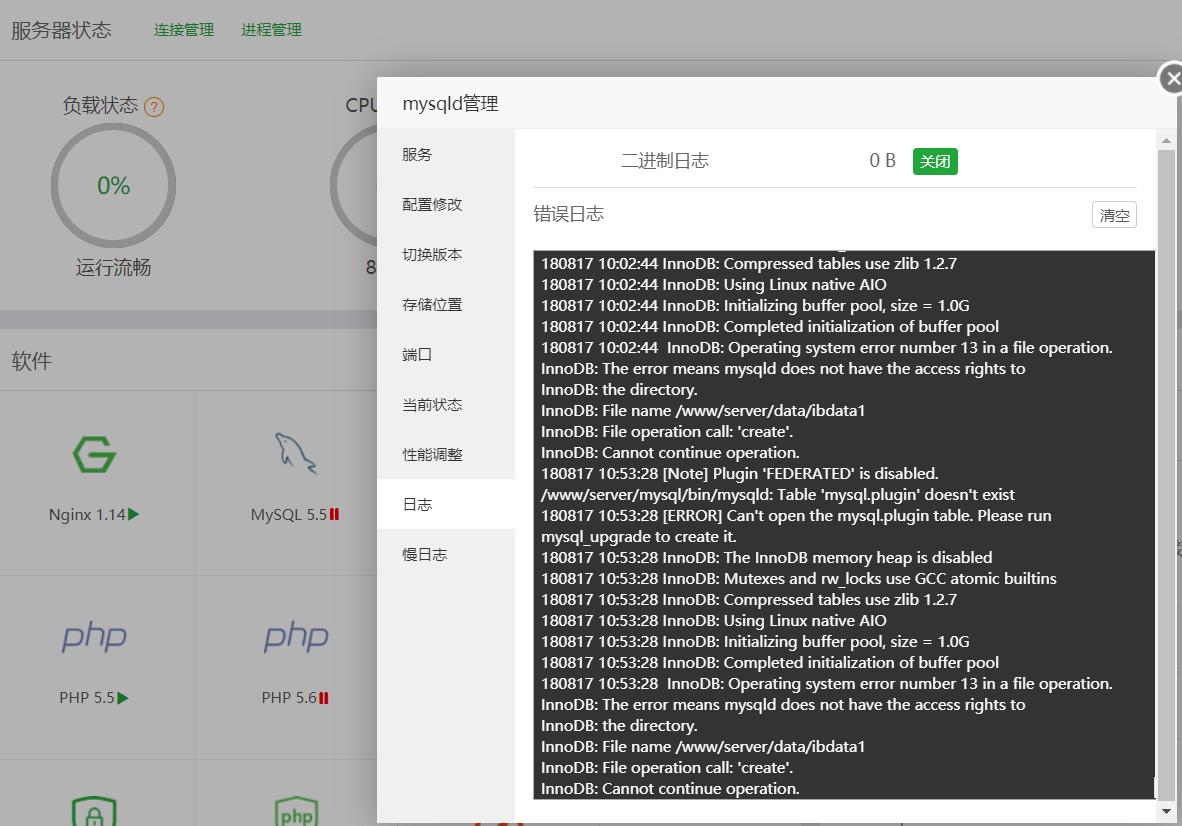The image size is (1182, 826).
Task: Click the PHP 5.5 software icon
Action: (x=95, y=637)
